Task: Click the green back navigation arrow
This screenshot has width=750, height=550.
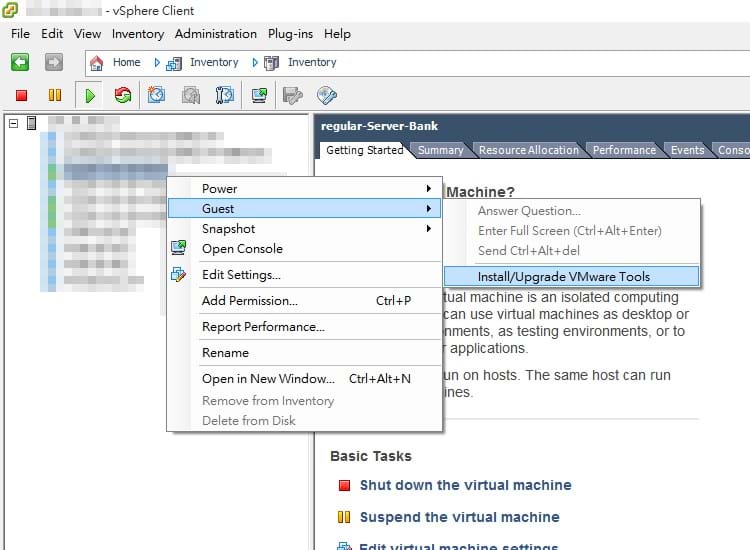Action: pos(20,62)
